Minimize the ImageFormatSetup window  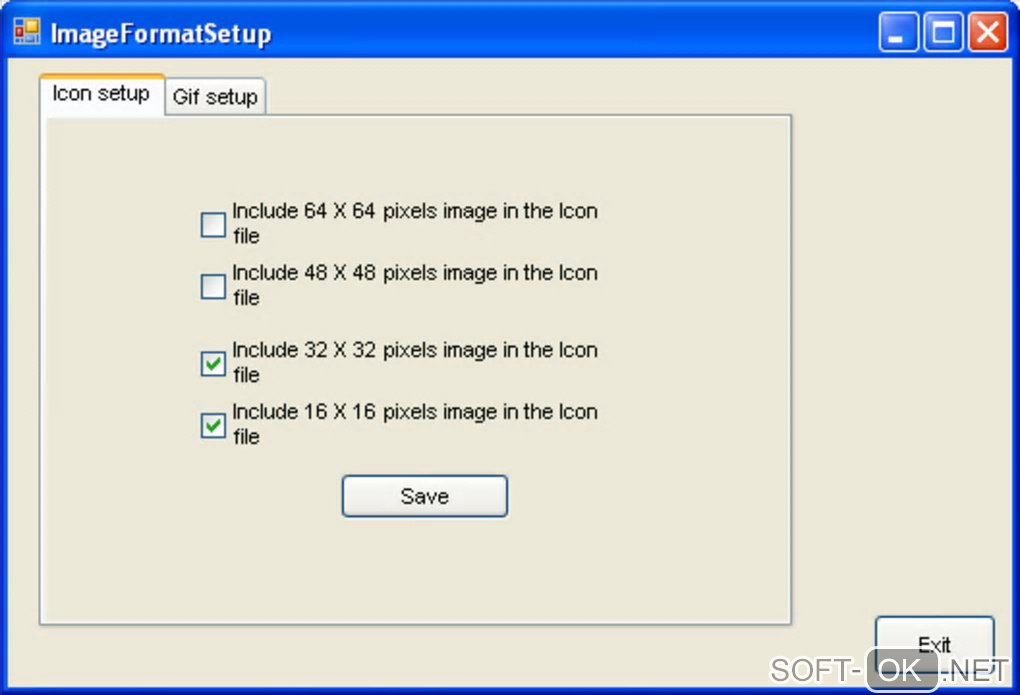(897, 33)
